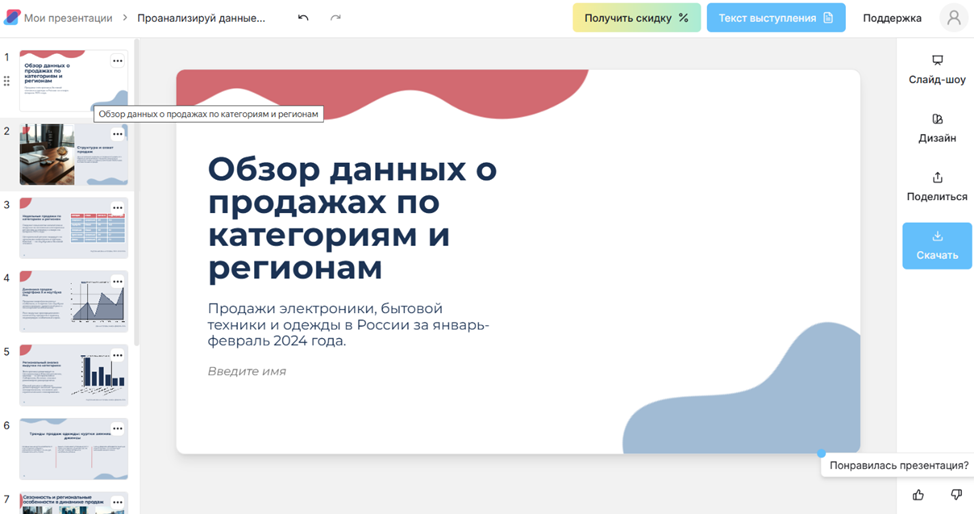Open Поддержка link
Screen dimensions: 974x514
click(x=892, y=18)
